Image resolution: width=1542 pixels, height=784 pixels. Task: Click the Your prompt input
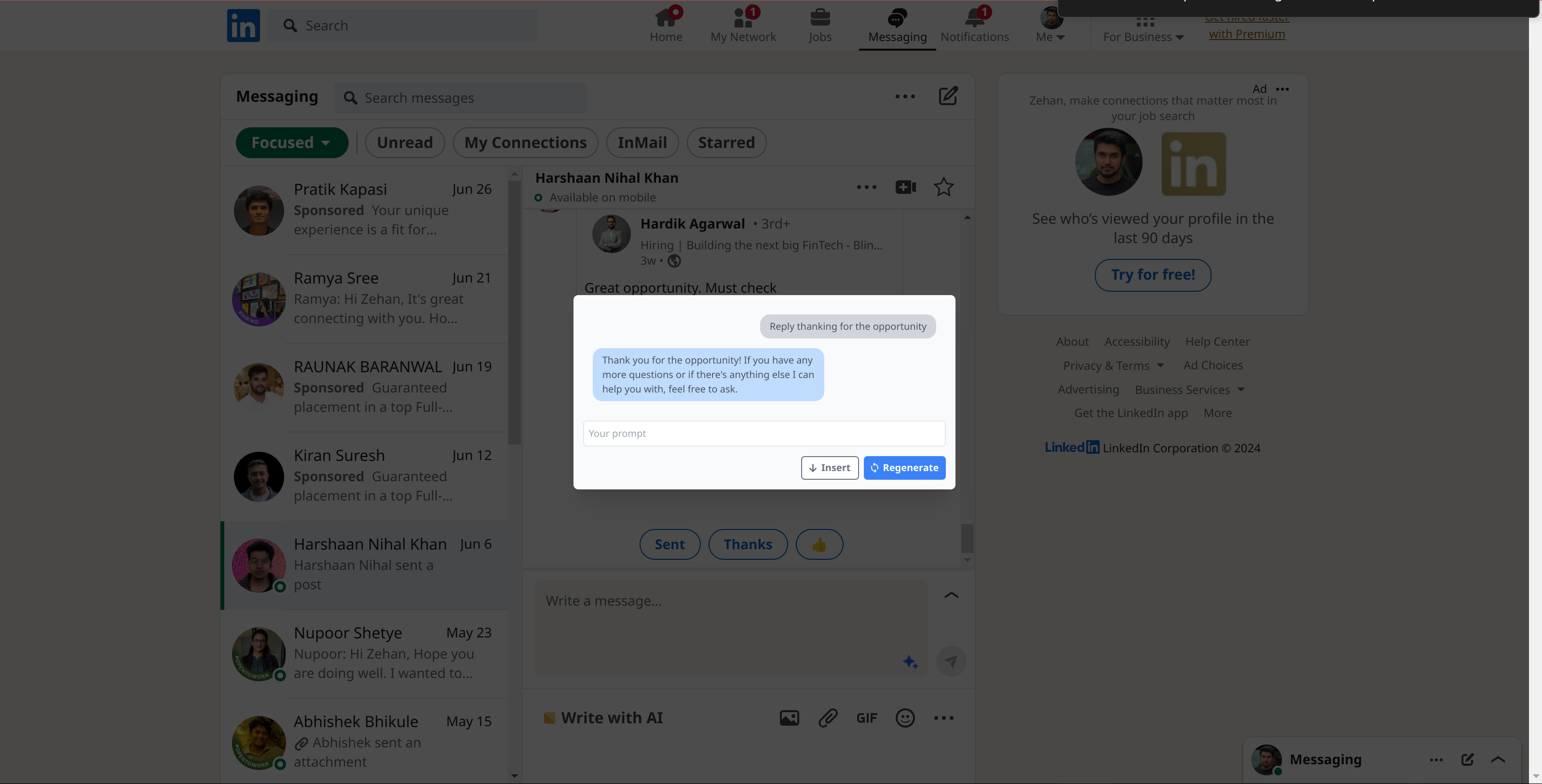pos(764,433)
